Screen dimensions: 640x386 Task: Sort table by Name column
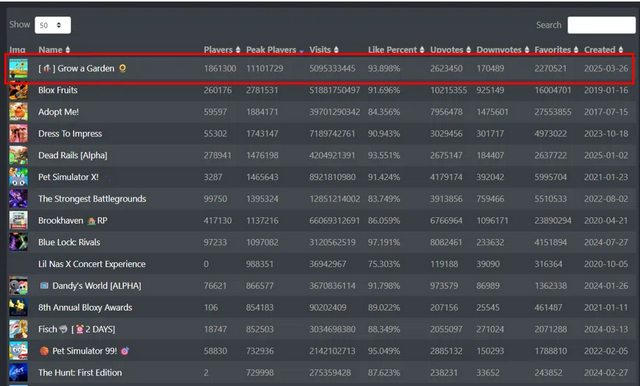(54, 50)
